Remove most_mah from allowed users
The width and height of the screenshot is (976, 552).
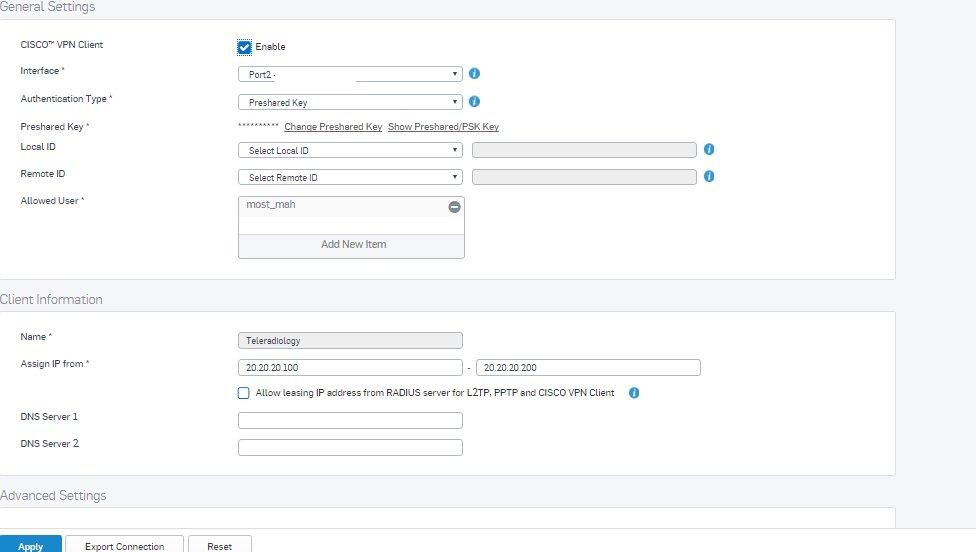[x=454, y=207]
